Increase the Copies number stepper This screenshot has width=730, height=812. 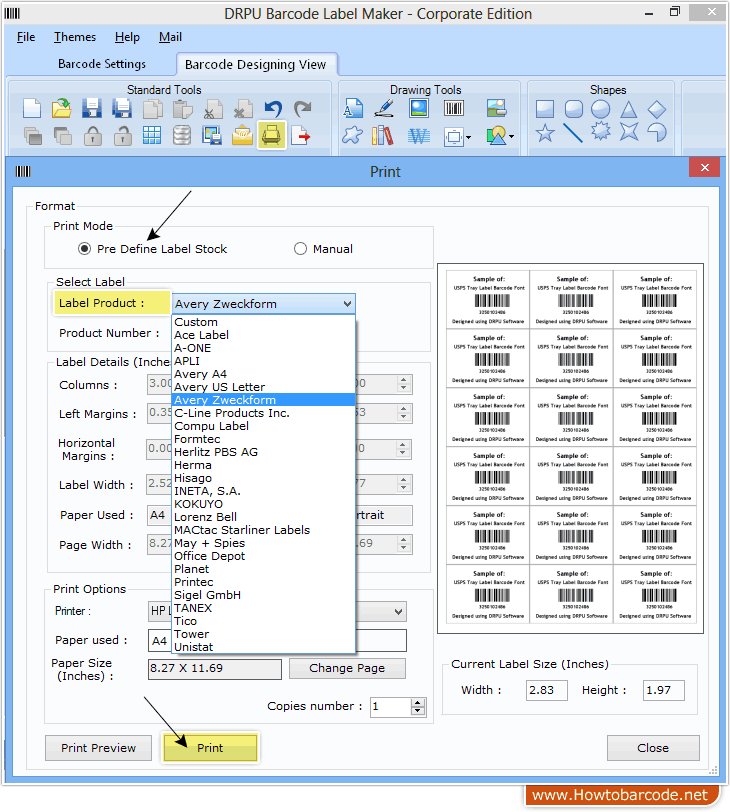417,702
